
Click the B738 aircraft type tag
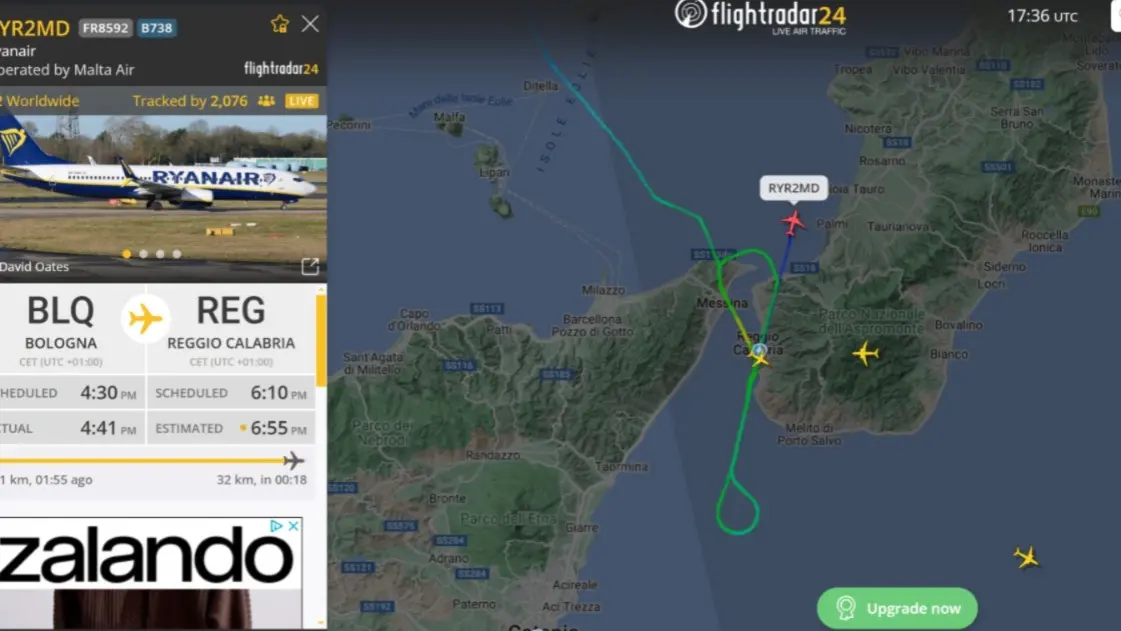156,28
